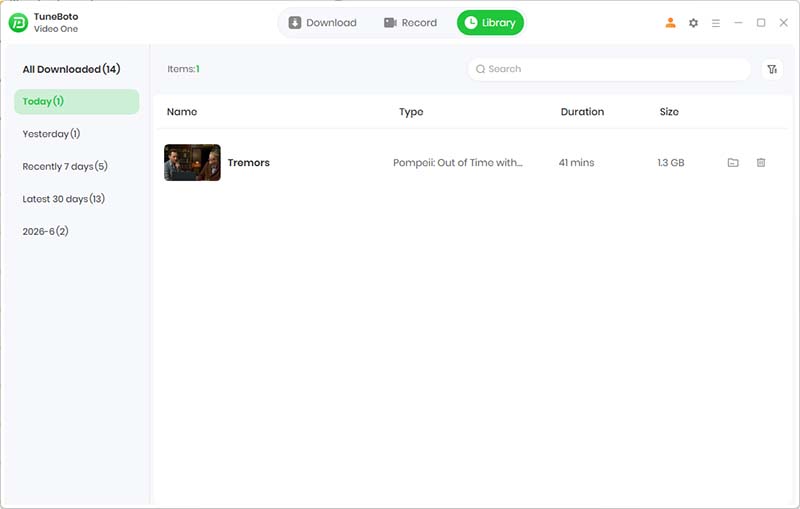Image resolution: width=800 pixels, height=509 pixels.
Task: Show All Downloaded (14) items
Action: pos(71,69)
